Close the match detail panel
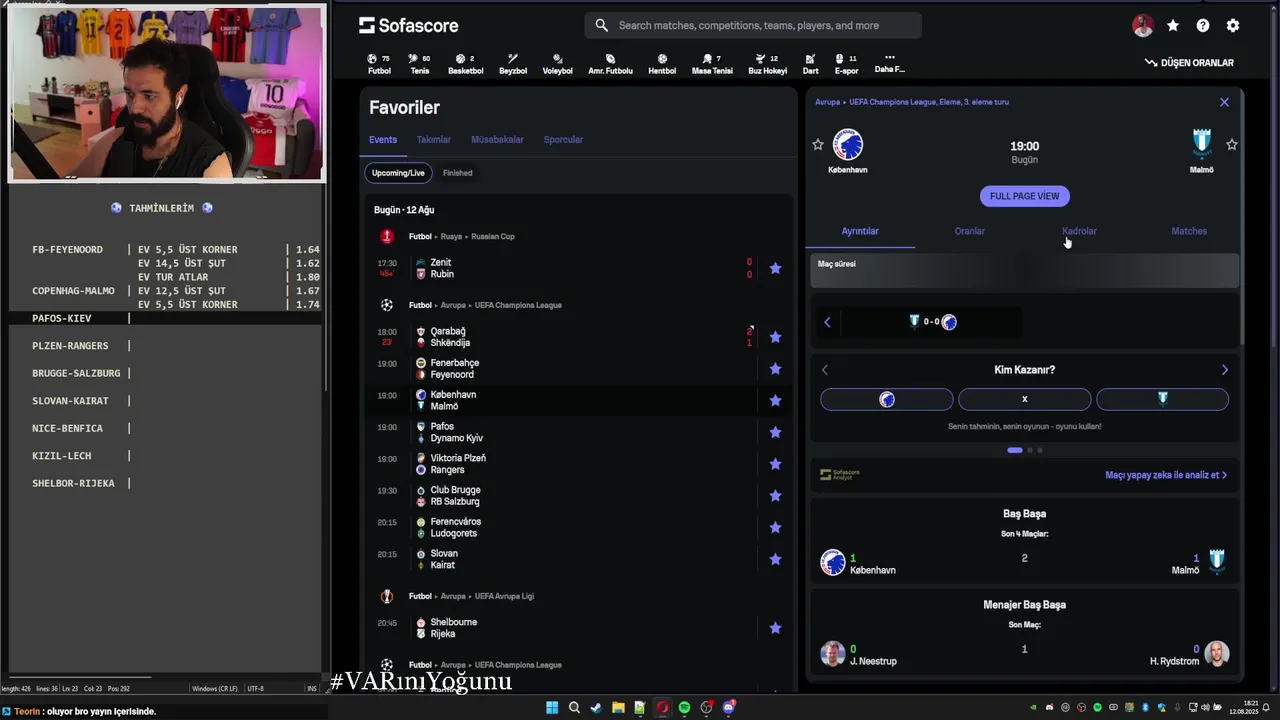This screenshot has height=720, width=1280. point(1224,102)
